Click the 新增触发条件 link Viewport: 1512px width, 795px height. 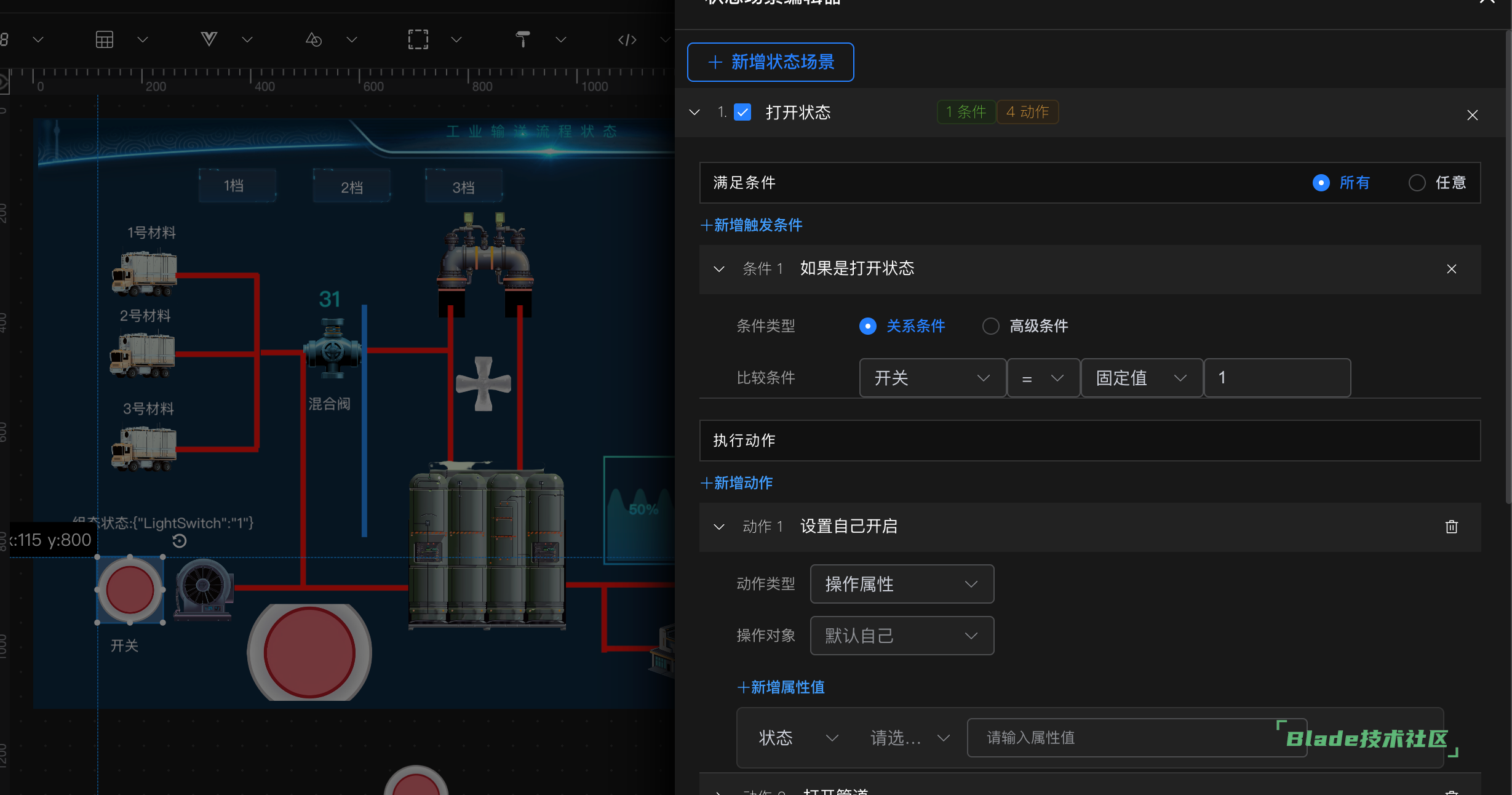(x=752, y=225)
